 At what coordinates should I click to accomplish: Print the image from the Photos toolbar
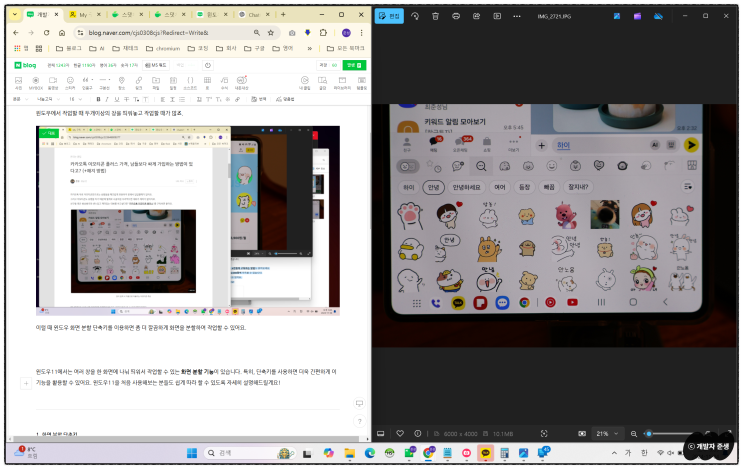click(456, 16)
